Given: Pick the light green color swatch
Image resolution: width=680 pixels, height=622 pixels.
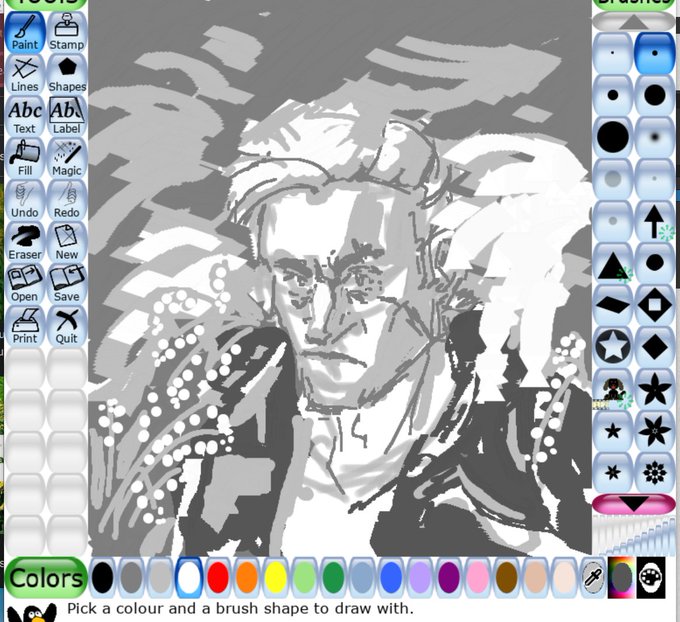Looking at the screenshot, I should click(304, 577).
